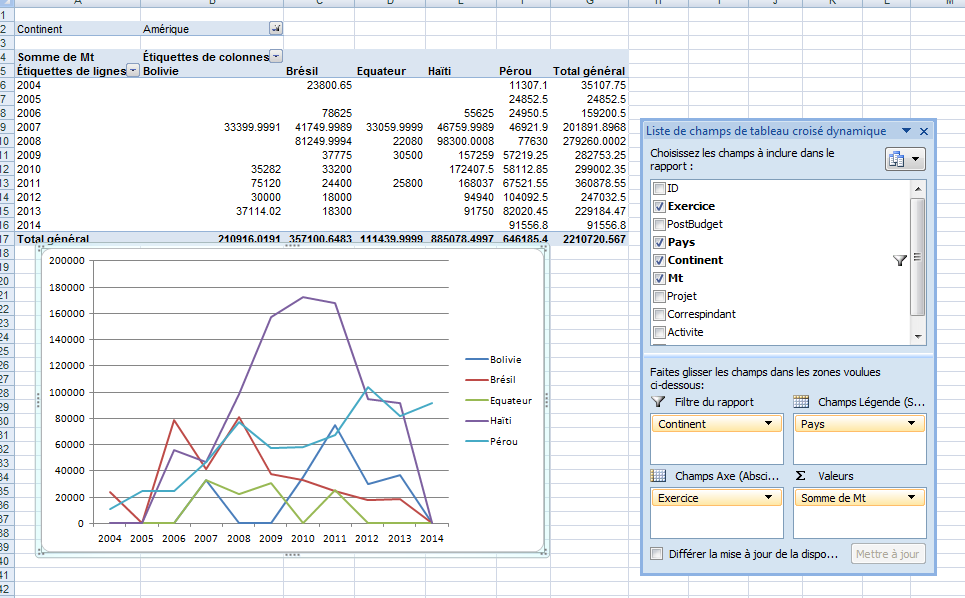Click the Filtre du rapport funnel icon
This screenshot has height=598, width=965.
click(658, 401)
